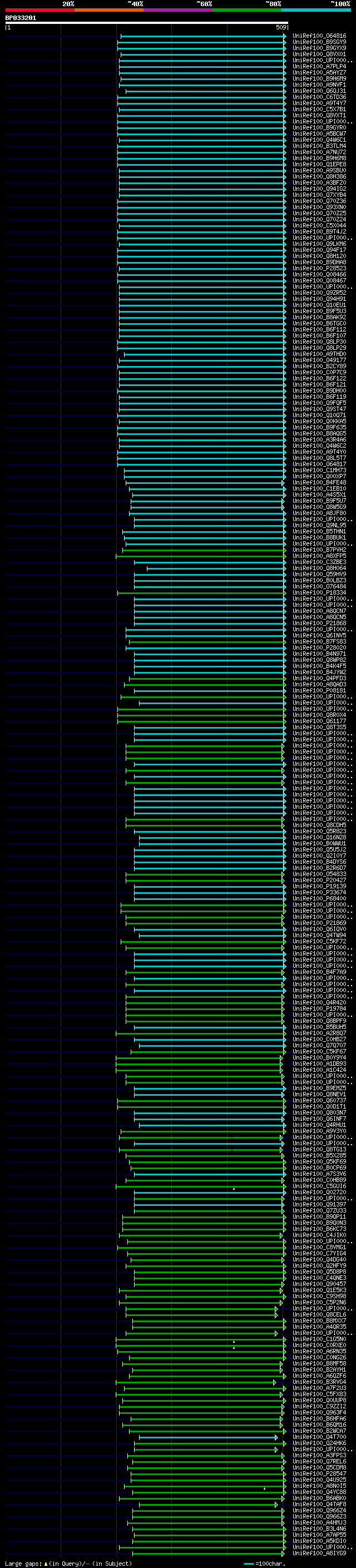Select the UniRef100_Q8T3S5 label

(319, 728)
